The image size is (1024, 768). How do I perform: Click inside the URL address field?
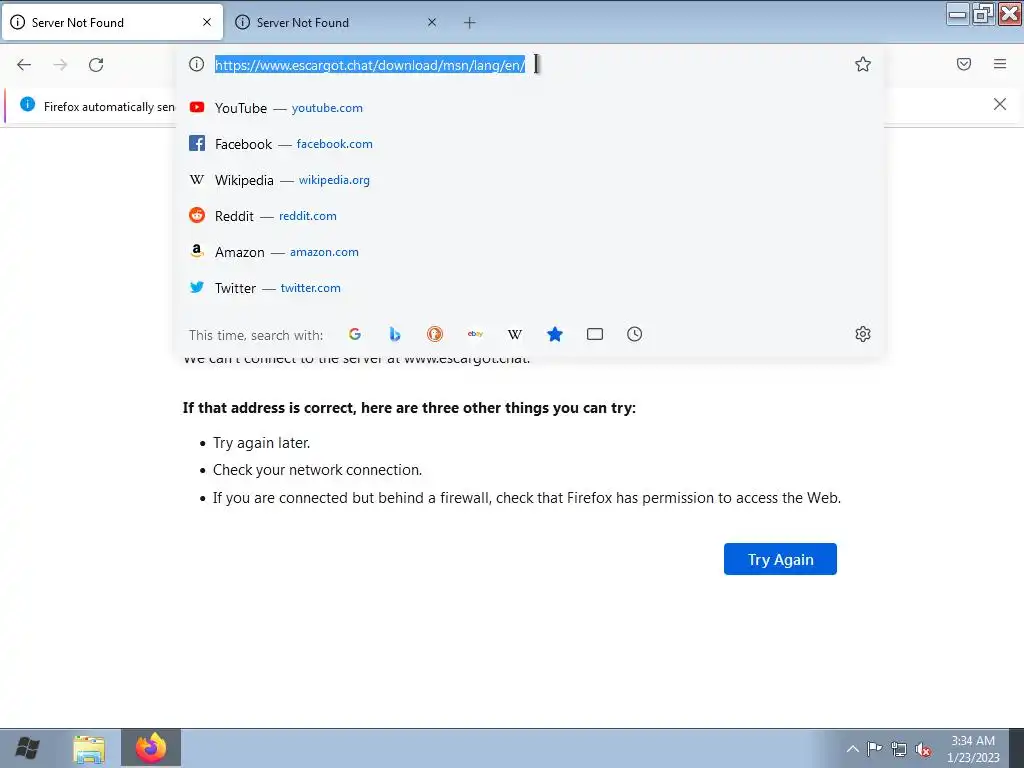click(x=529, y=64)
